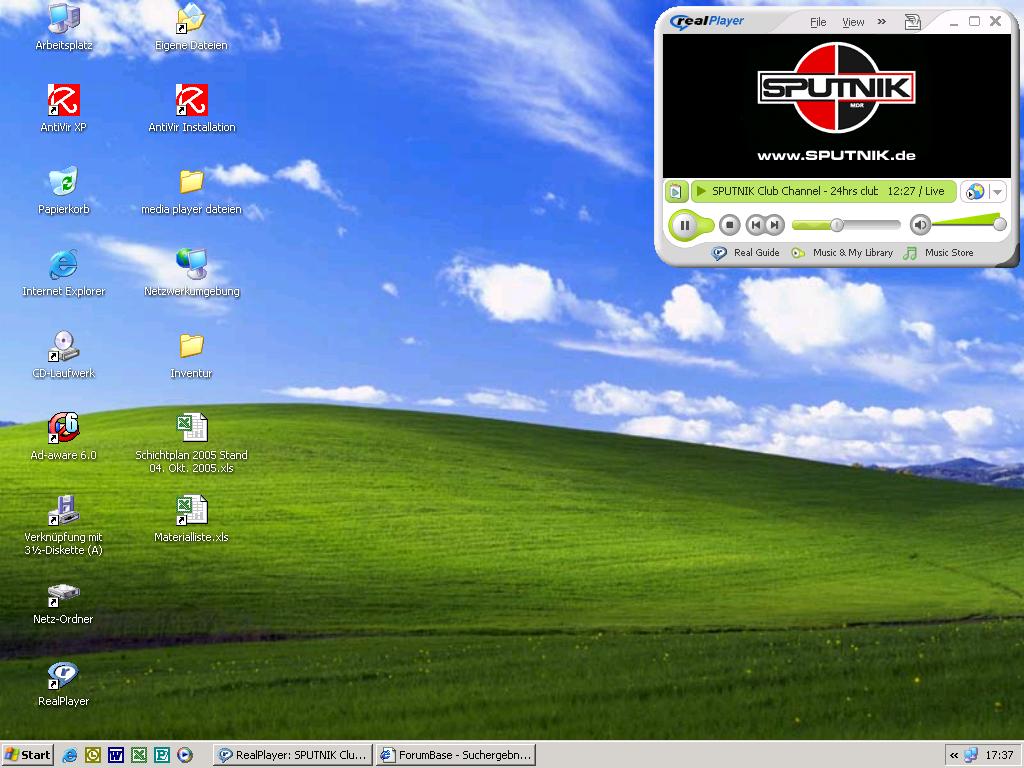Open the playlist icon beside clip title
Viewport: 1024px width, 768px height.
[676, 191]
